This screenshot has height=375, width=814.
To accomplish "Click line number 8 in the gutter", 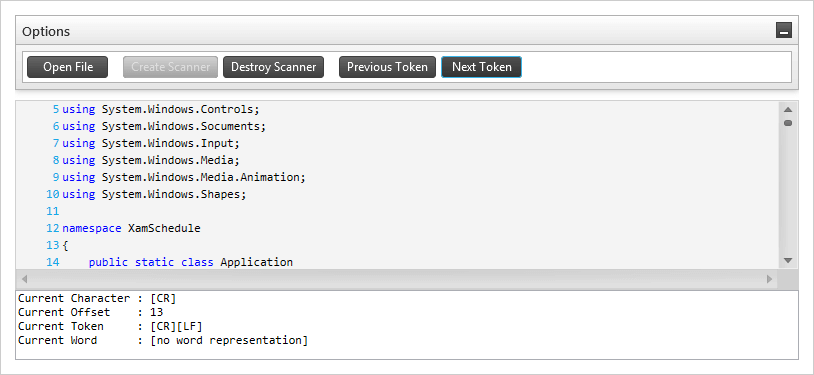I will coord(56,160).
